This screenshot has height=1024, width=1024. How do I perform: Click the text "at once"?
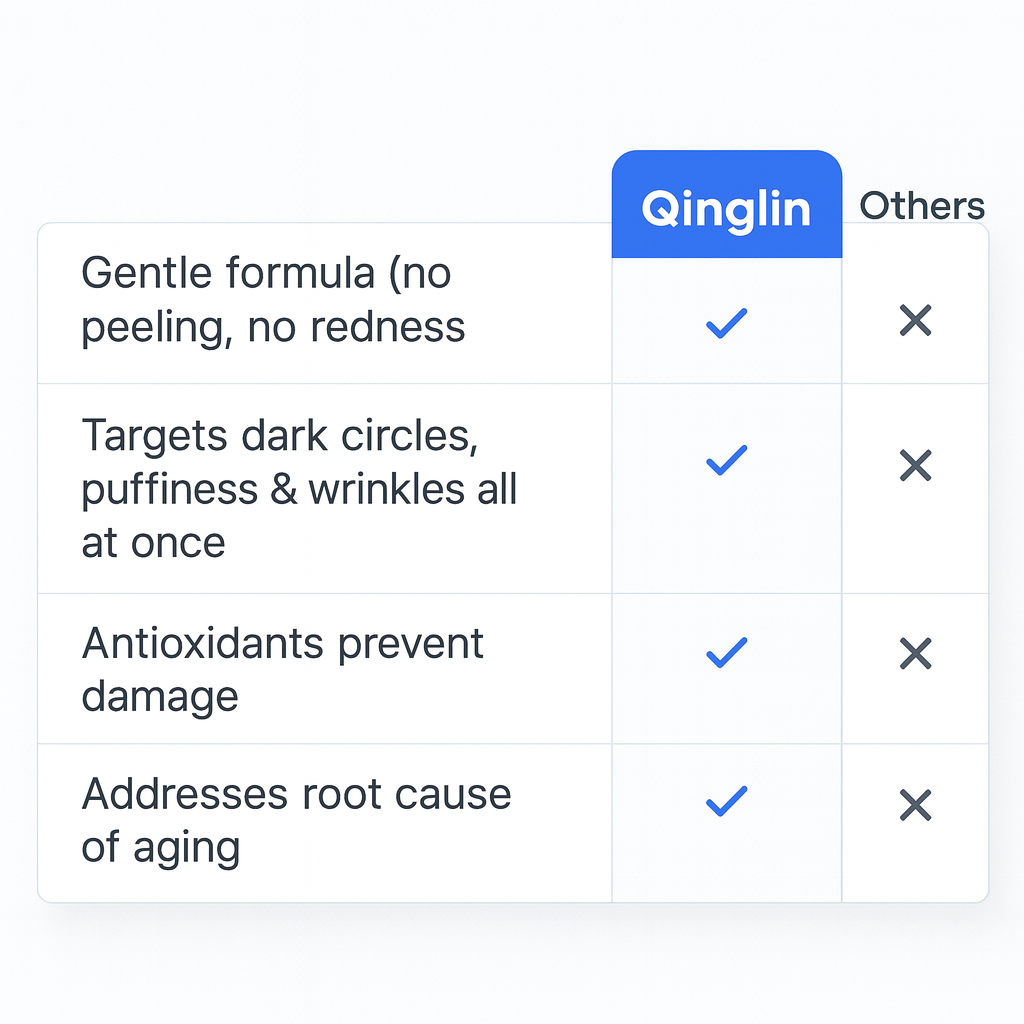point(153,543)
